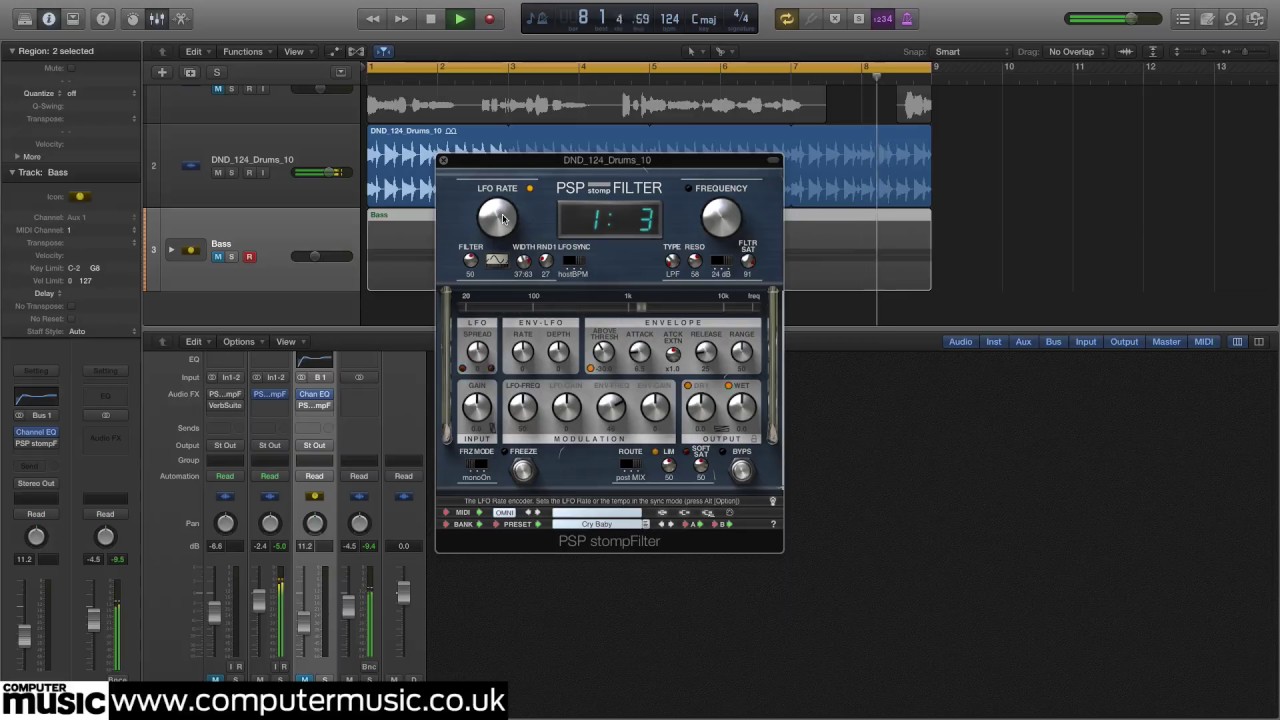Image resolution: width=1280 pixels, height=720 pixels.
Task: Show Inst channel strips in Mixer
Action: click(x=993, y=342)
